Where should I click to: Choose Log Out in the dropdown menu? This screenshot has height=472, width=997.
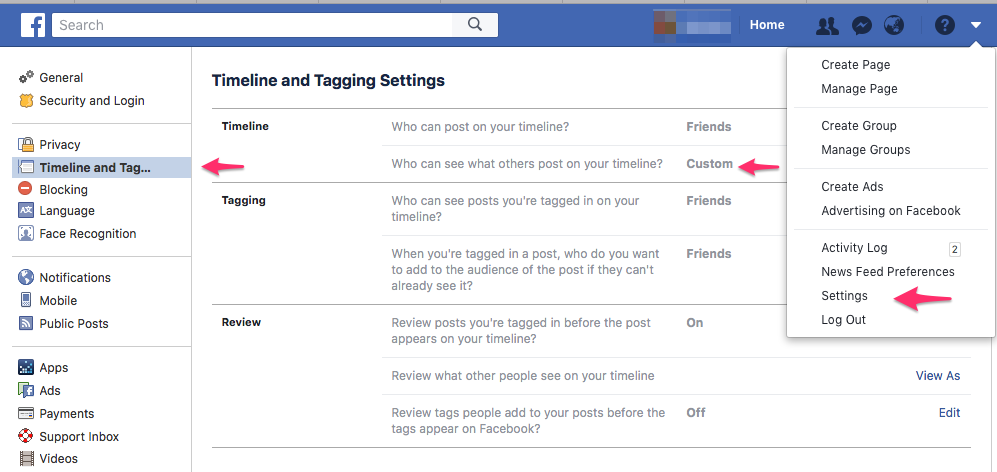(843, 320)
